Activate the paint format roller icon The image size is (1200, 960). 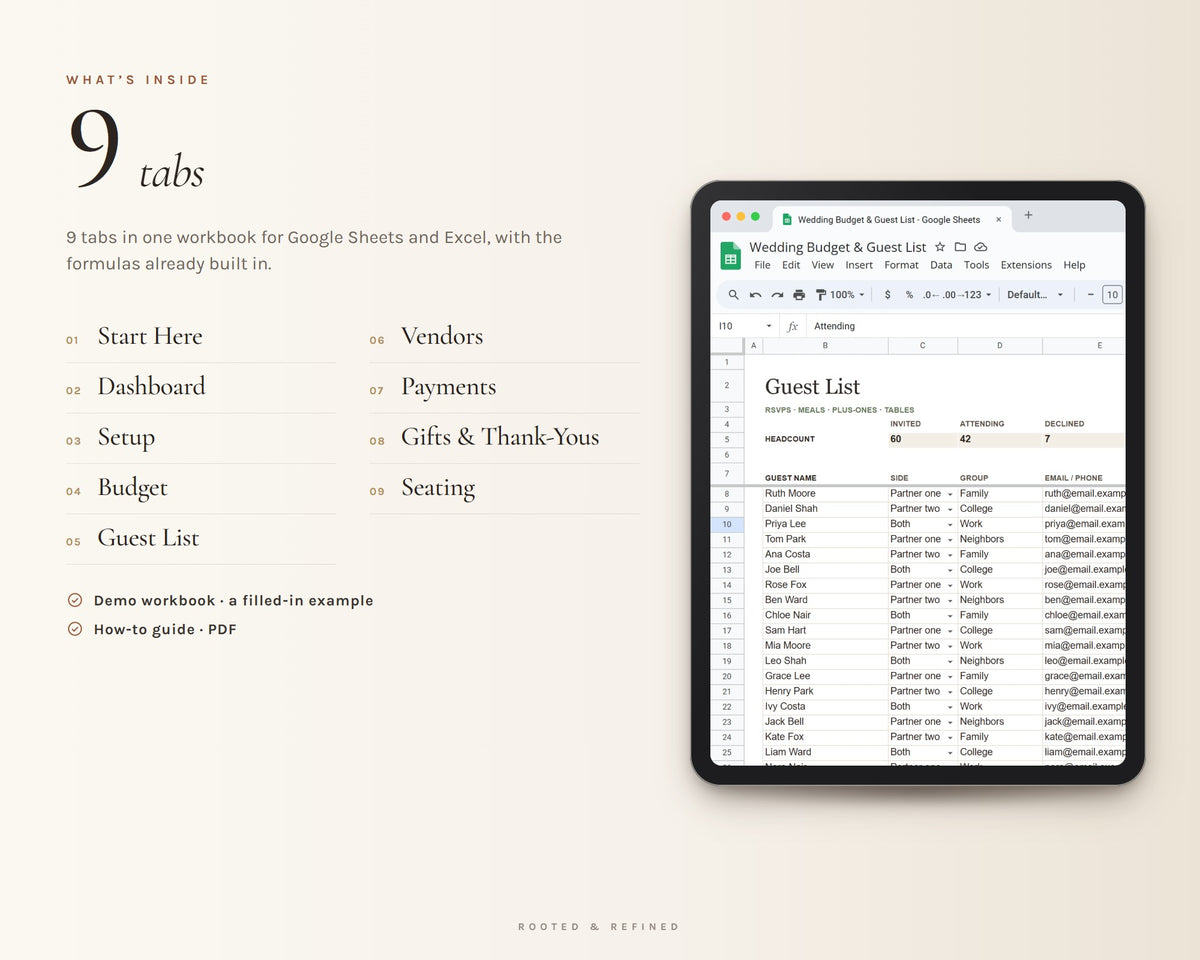(x=821, y=295)
